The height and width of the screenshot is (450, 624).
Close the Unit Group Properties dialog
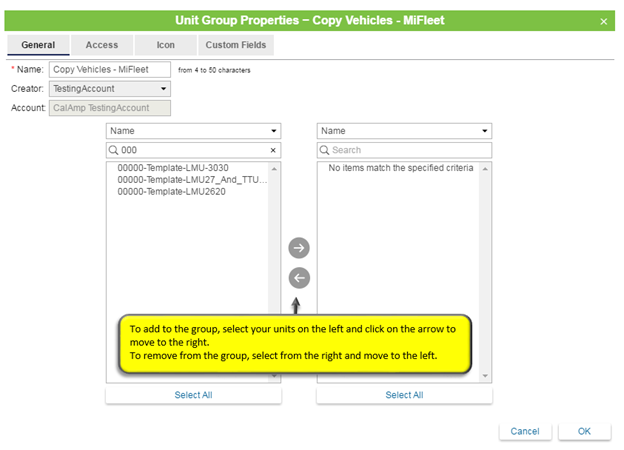click(603, 21)
